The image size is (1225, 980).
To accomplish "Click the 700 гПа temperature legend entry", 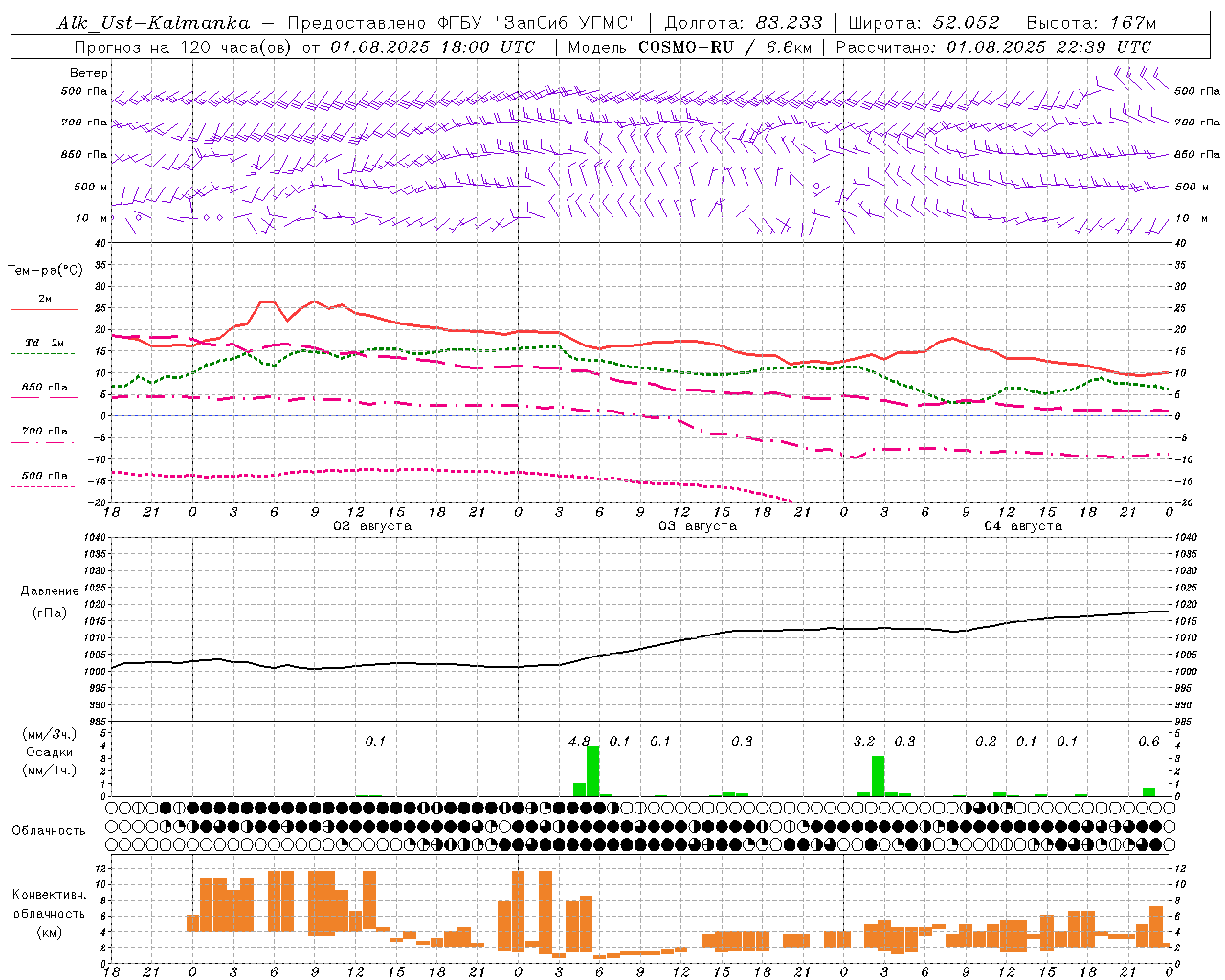I will click(45, 432).
